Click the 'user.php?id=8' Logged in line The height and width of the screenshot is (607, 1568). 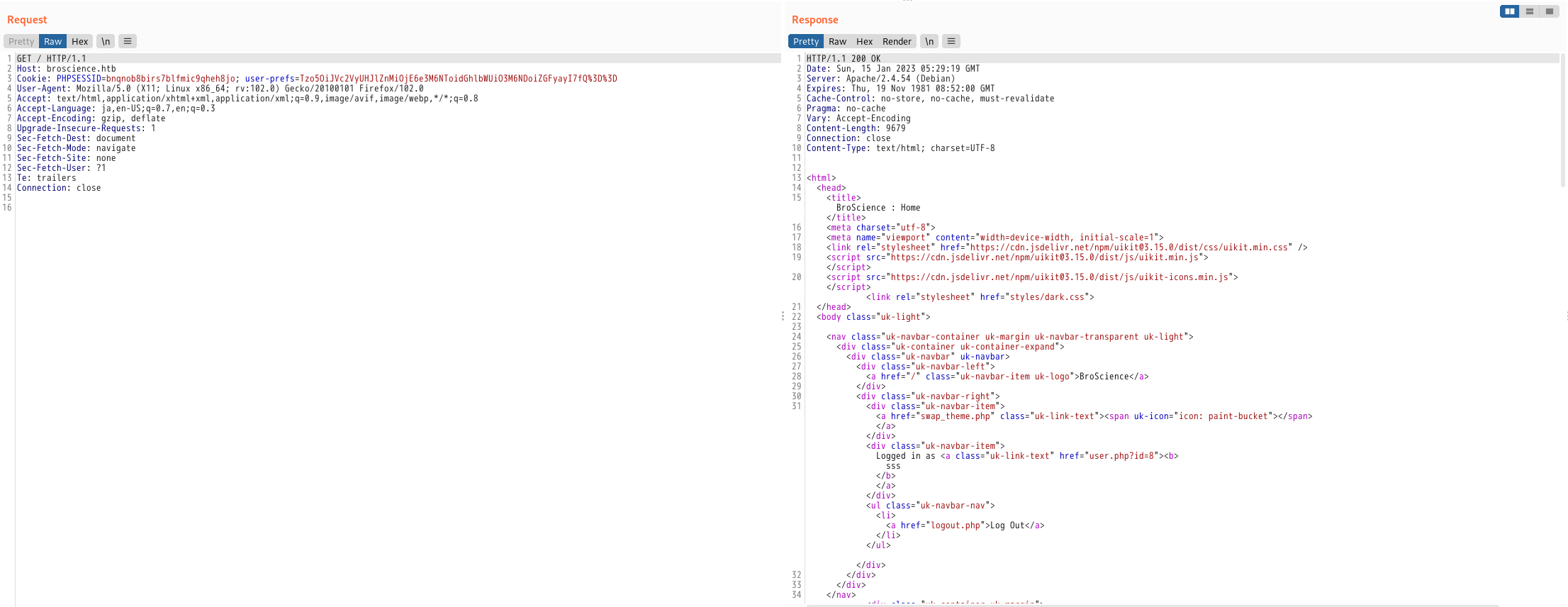click(x=1027, y=456)
